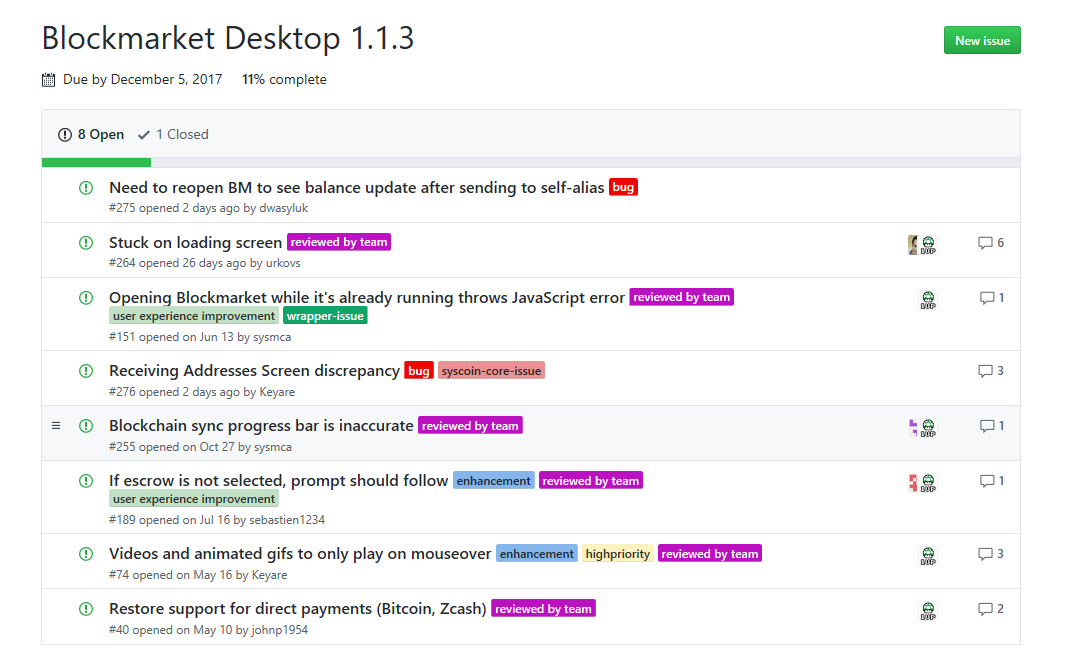
Task: Click the Blockmarket Desktop 1.1.3 heading
Action: [x=228, y=38]
